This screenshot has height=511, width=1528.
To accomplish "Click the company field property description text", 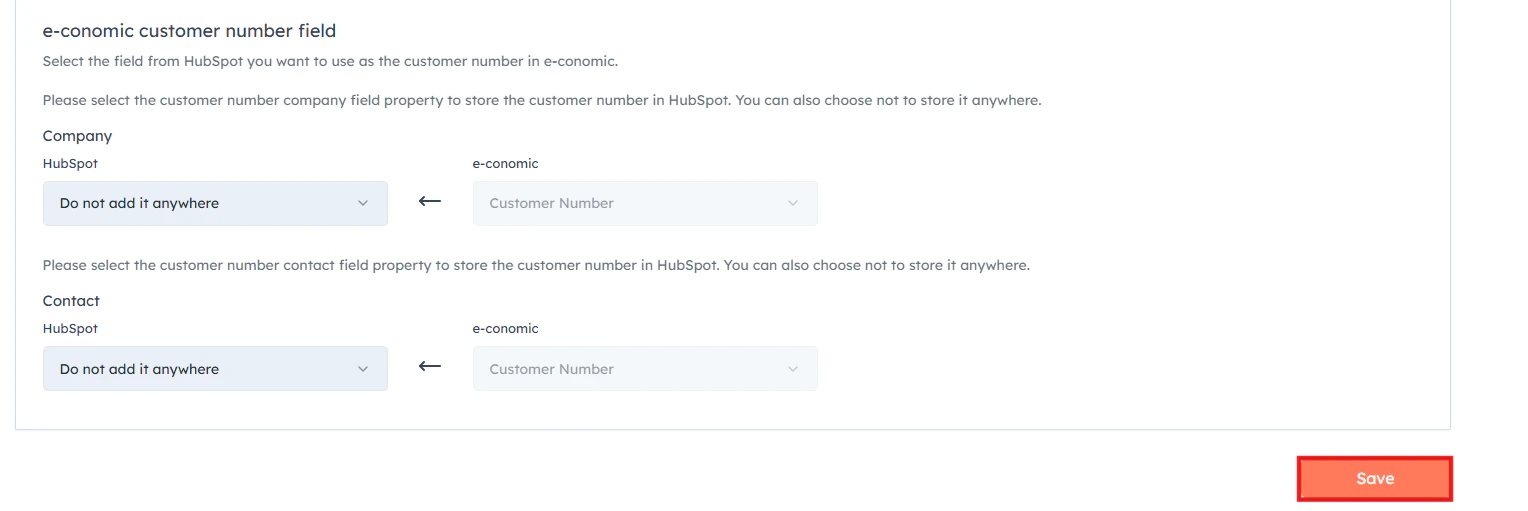I will click(x=542, y=101).
